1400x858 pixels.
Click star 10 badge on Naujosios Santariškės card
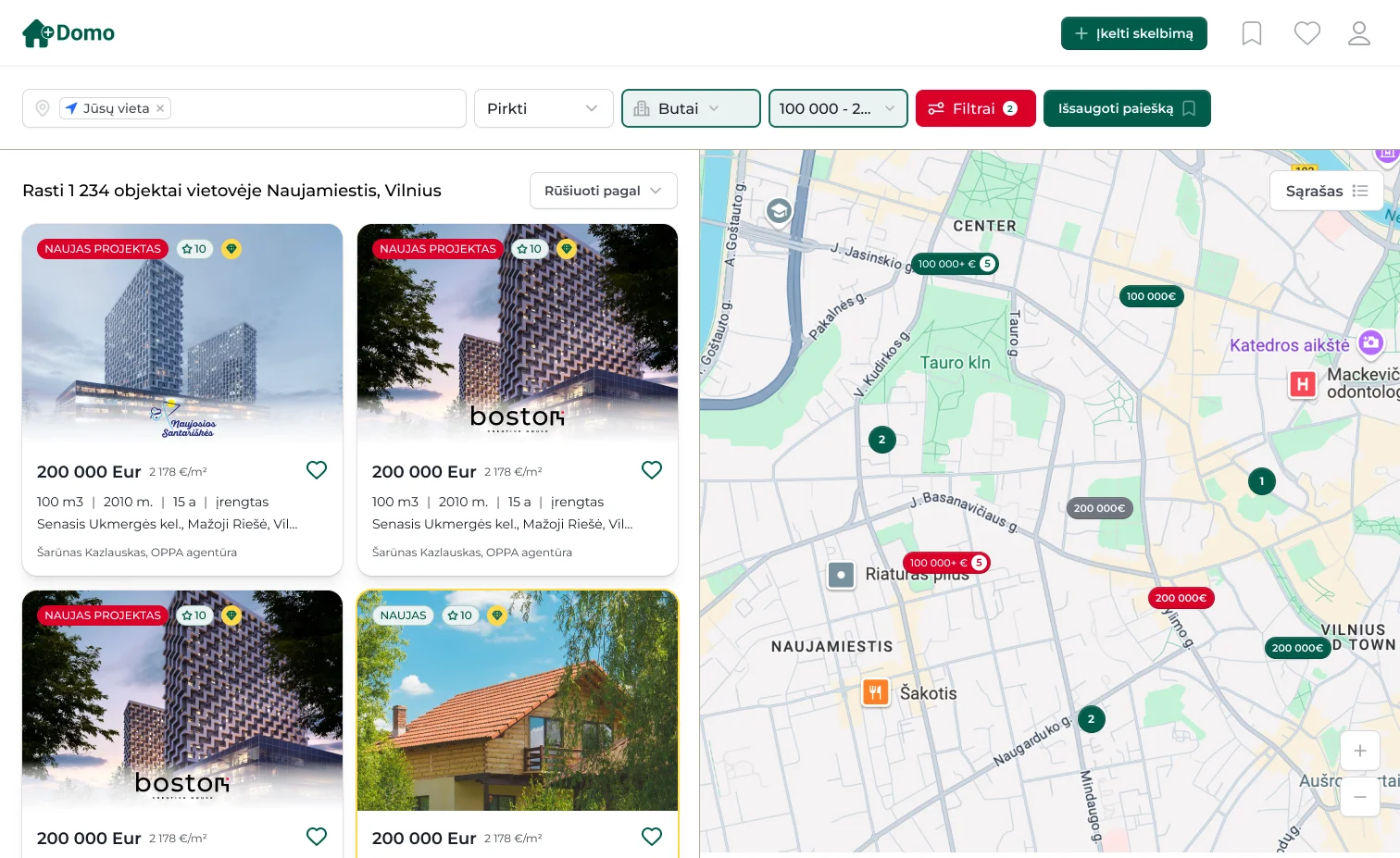[194, 249]
